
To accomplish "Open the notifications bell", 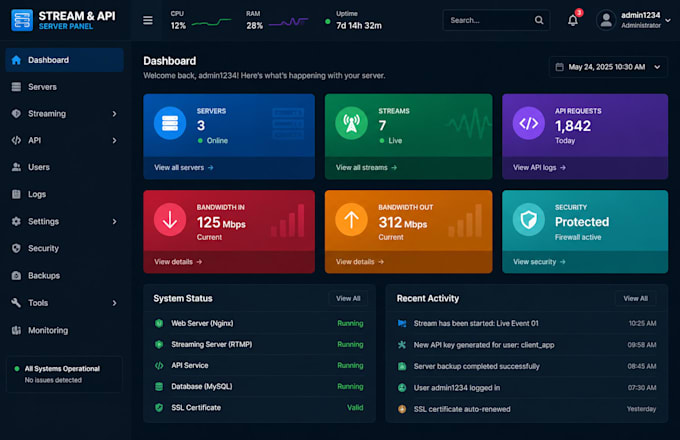I will (573, 20).
